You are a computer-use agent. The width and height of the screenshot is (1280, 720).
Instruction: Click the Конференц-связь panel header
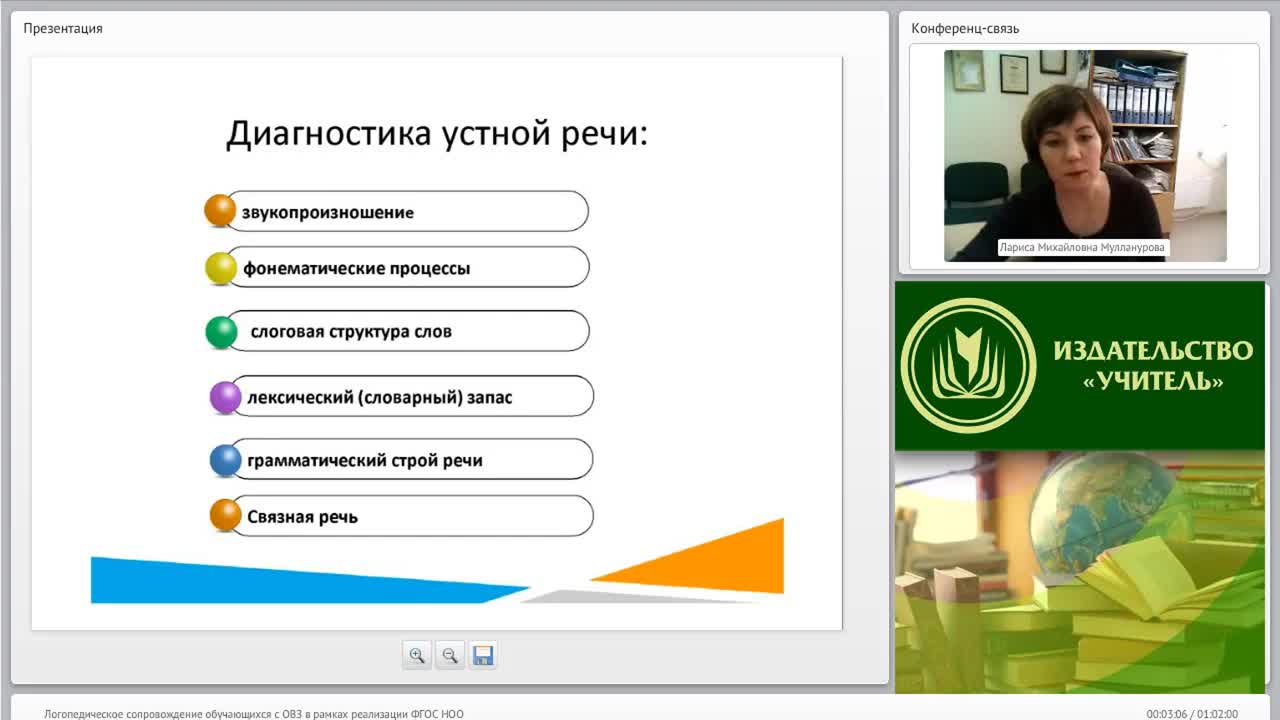[x=965, y=28]
